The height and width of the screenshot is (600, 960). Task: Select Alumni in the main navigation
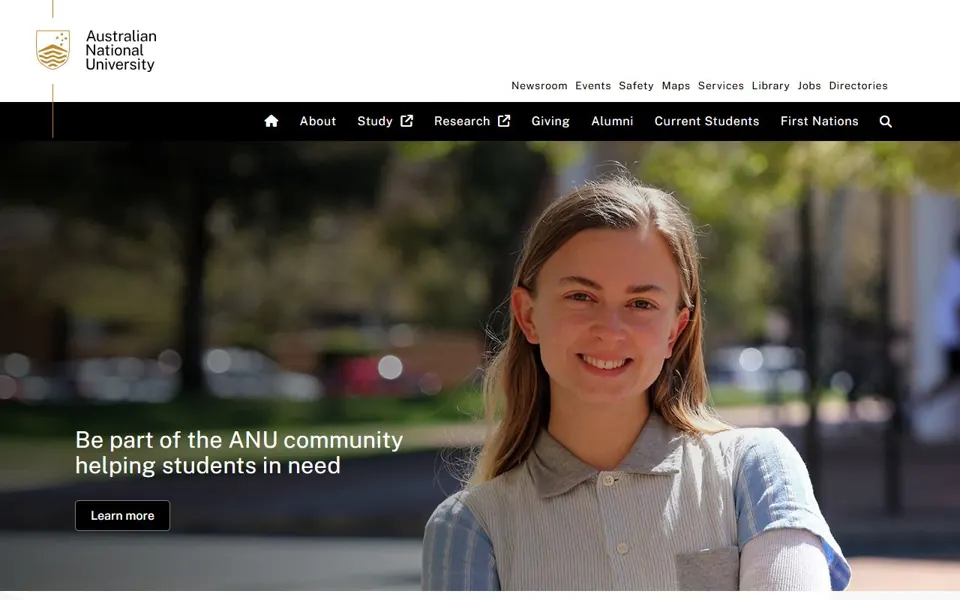(612, 121)
